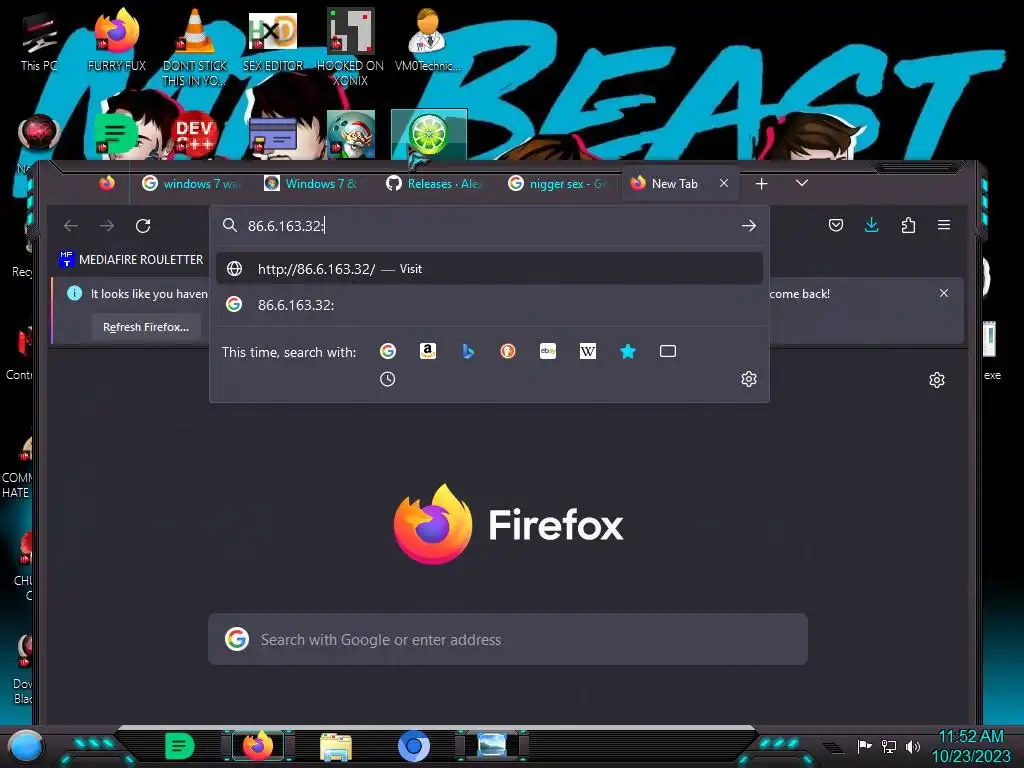1024x768 pixels.
Task: Search this time with Amazon icon
Action: [x=428, y=351]
